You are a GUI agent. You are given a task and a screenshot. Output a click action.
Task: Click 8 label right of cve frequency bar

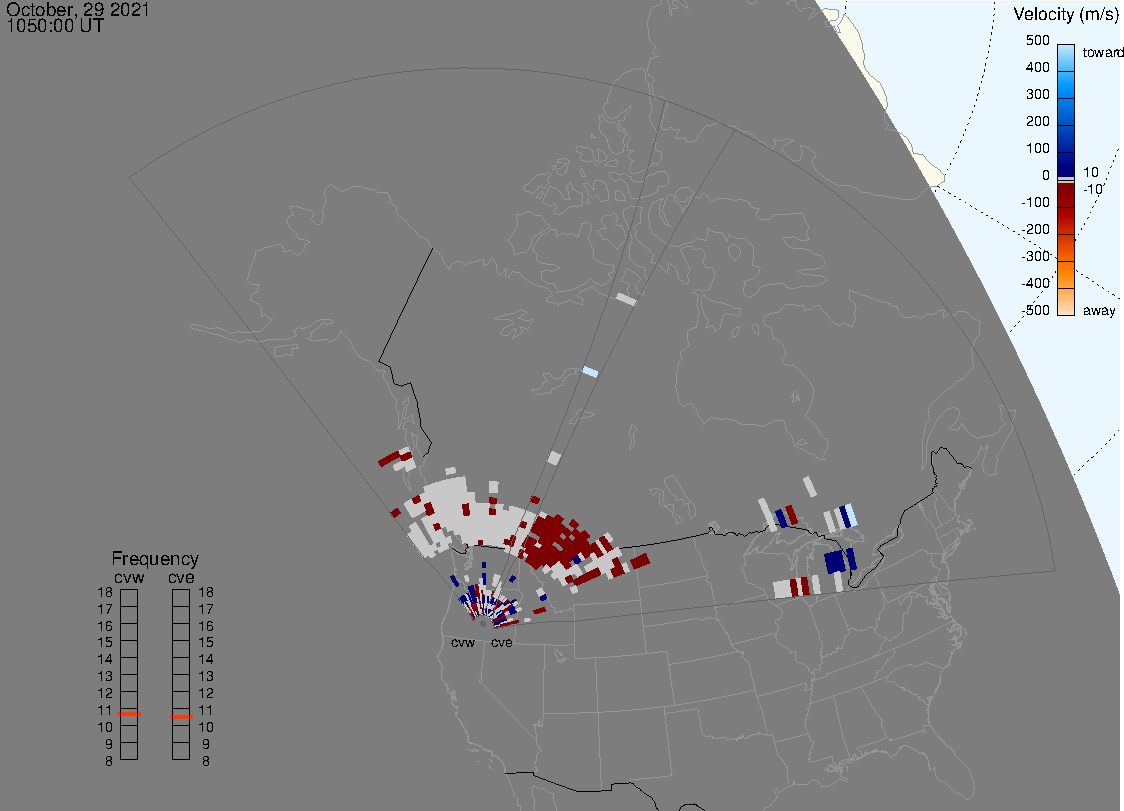pyautogui.click(x=206, y=761)
